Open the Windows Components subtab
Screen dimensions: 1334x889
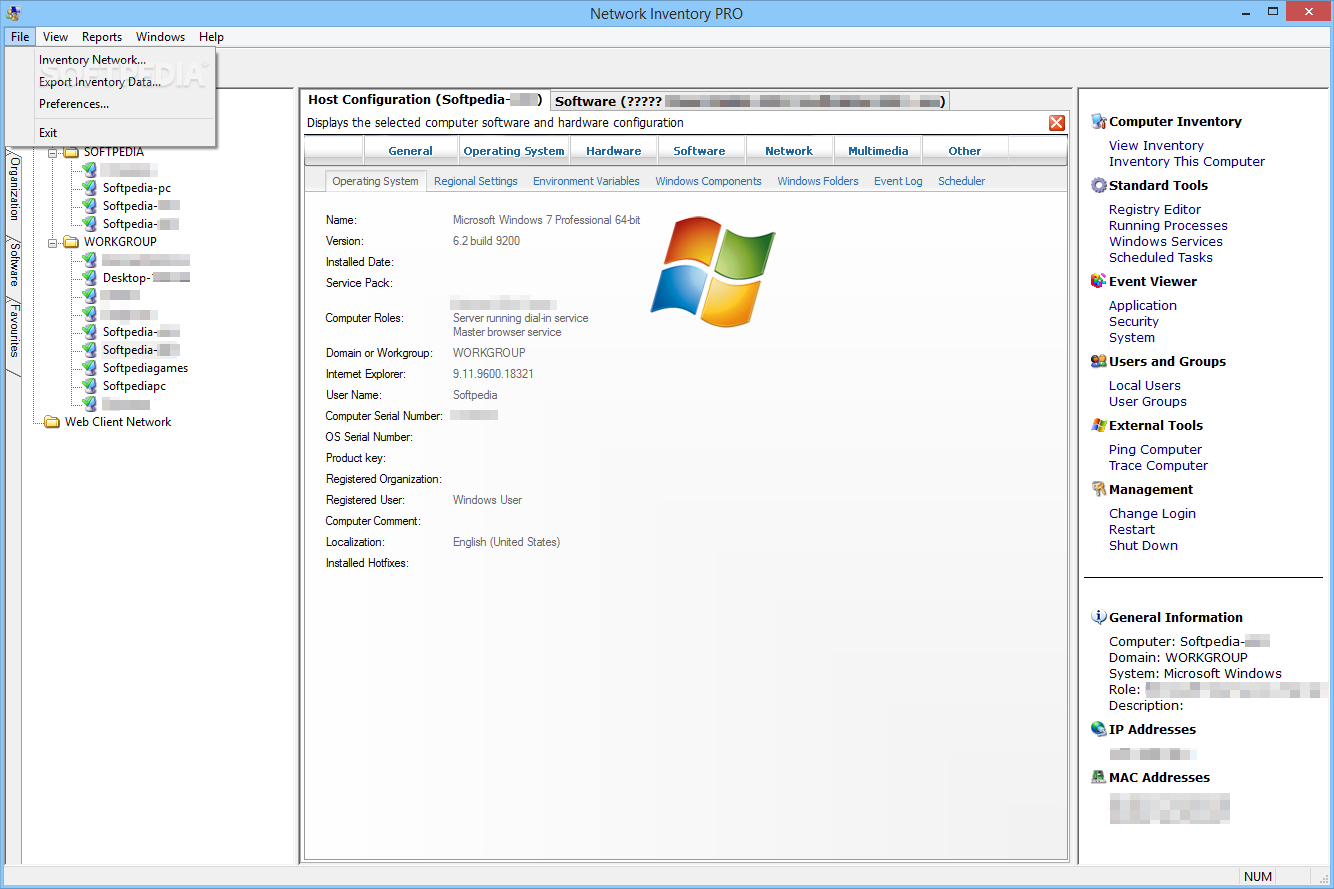coord(708,181)
